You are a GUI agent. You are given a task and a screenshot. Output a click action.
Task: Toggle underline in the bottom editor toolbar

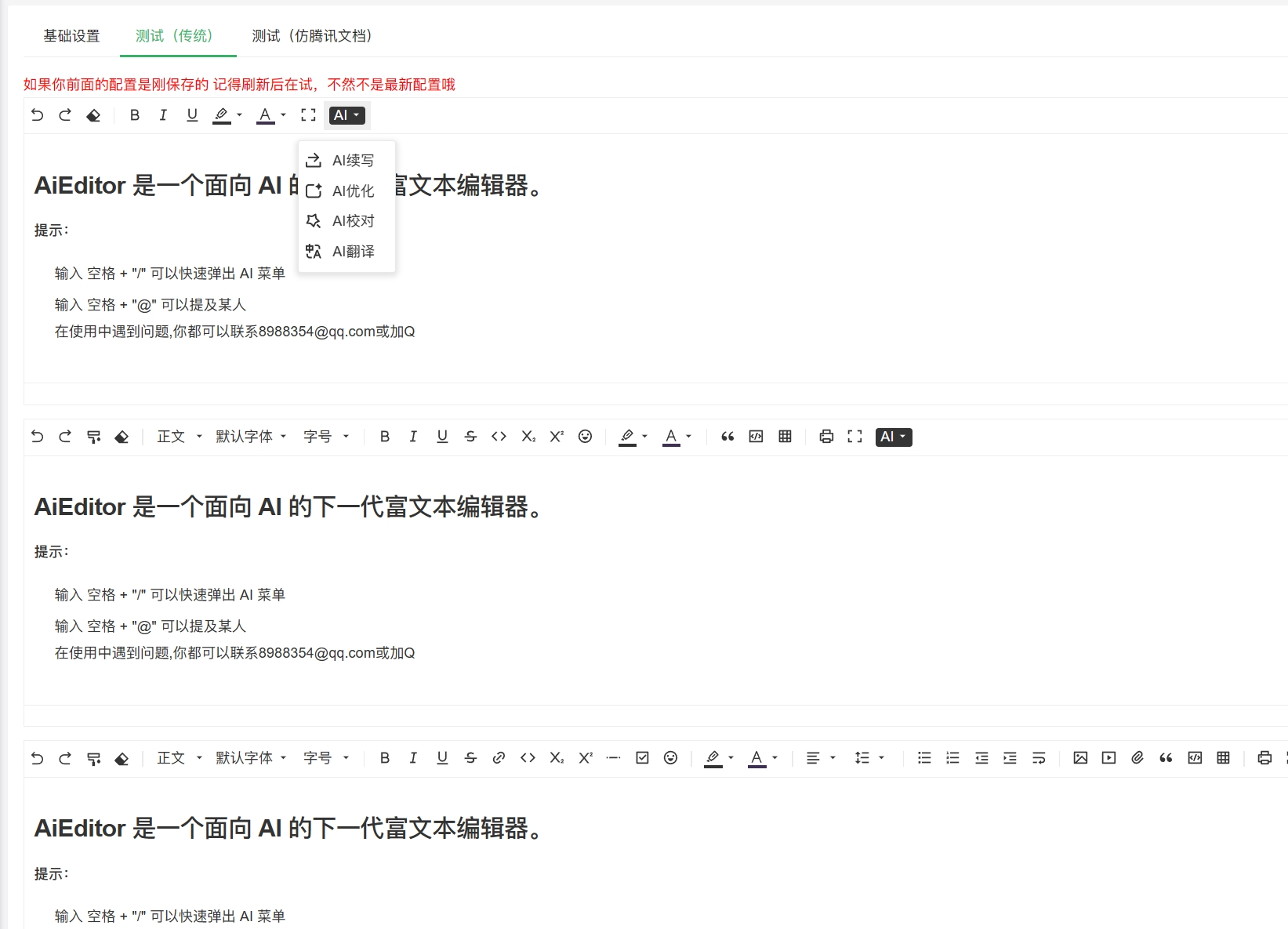tap(442, 758)
